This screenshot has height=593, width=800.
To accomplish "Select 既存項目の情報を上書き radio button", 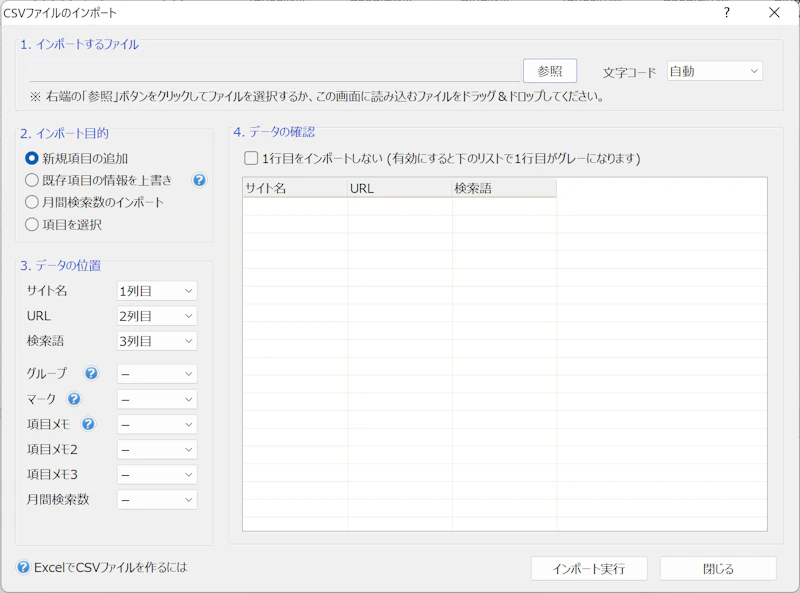I will (32, 180).
